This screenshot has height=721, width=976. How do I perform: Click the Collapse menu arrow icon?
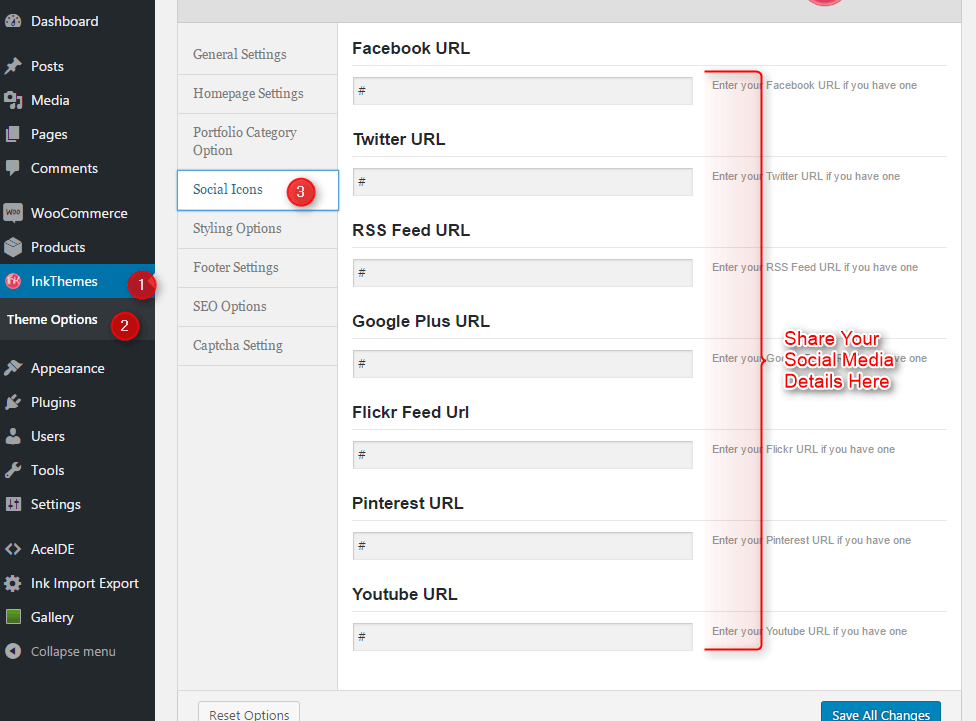(13, 651)
